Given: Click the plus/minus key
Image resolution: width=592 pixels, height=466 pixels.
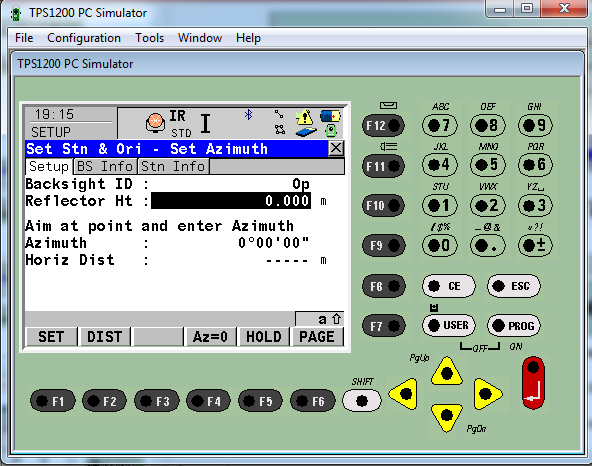Looking at the screenshot, I should click(x=535, y=245).
